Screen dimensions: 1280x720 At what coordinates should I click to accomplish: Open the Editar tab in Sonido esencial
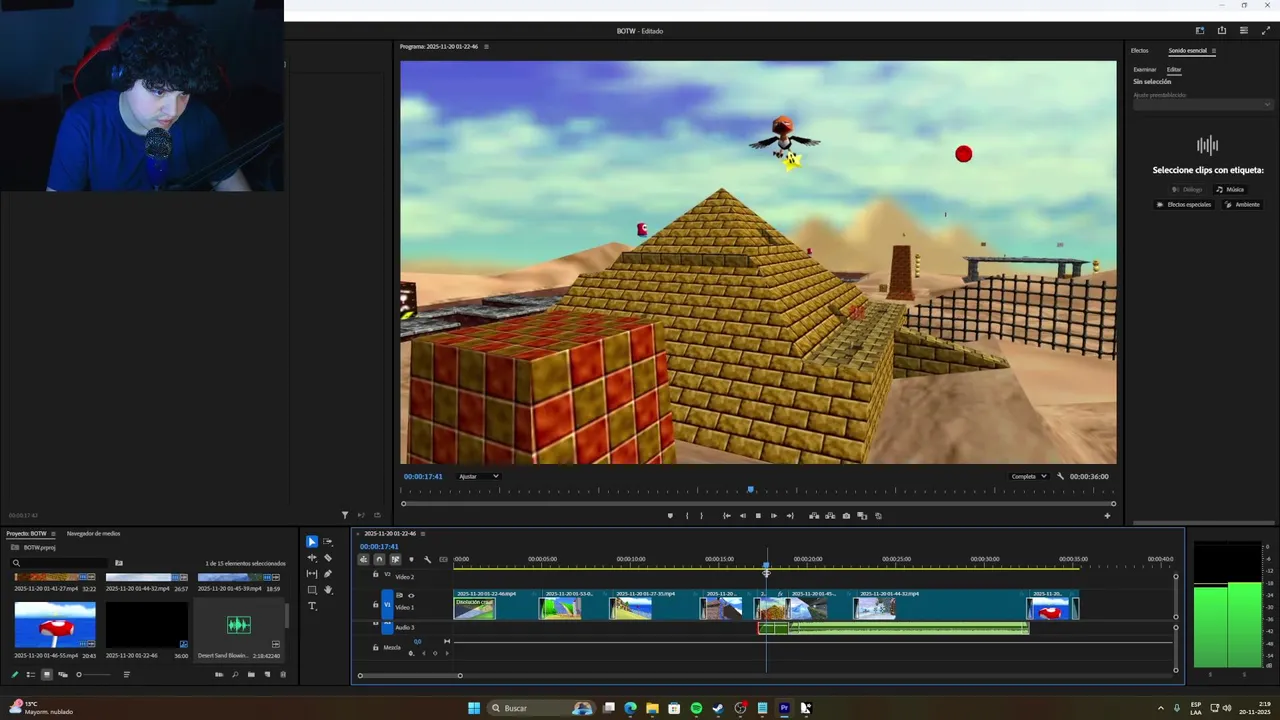(x=1174, y=70)
